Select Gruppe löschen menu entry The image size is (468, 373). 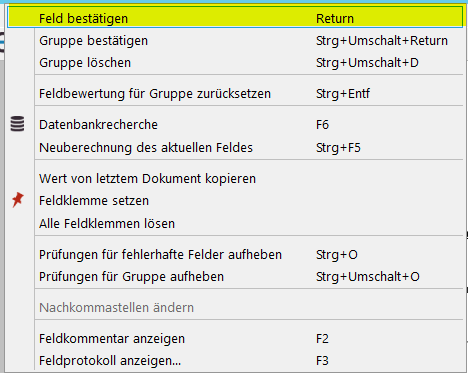[x=235, y=63]
